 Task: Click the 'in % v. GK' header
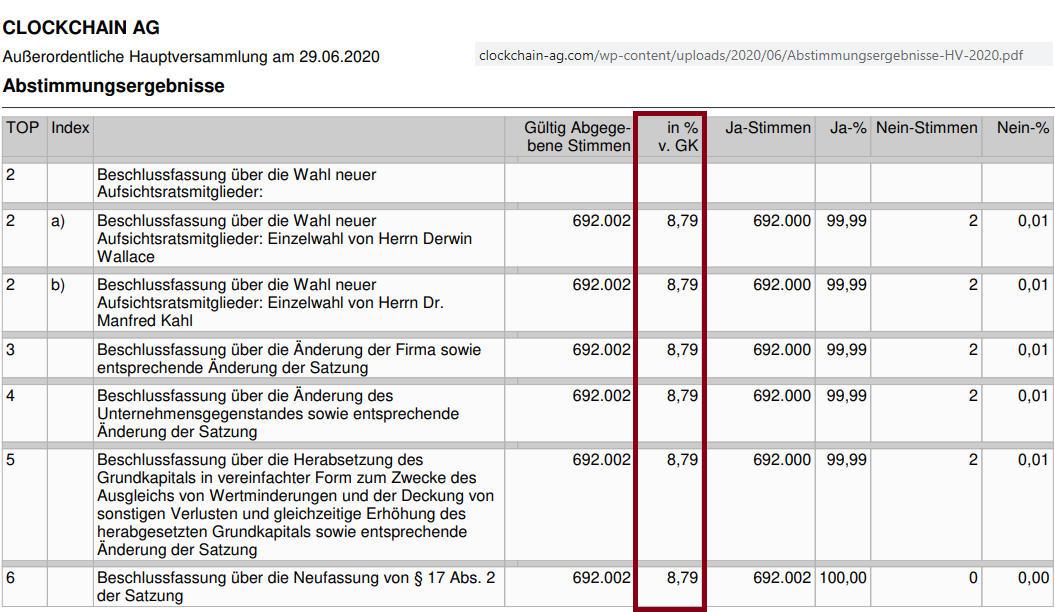[678, 137]
